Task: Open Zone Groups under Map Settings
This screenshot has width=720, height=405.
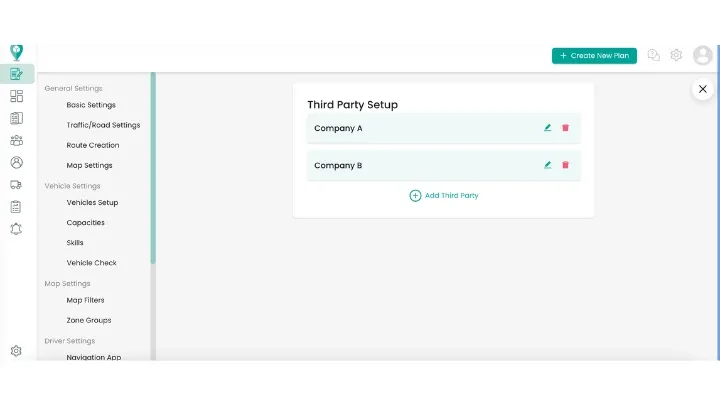Action: 89,320
